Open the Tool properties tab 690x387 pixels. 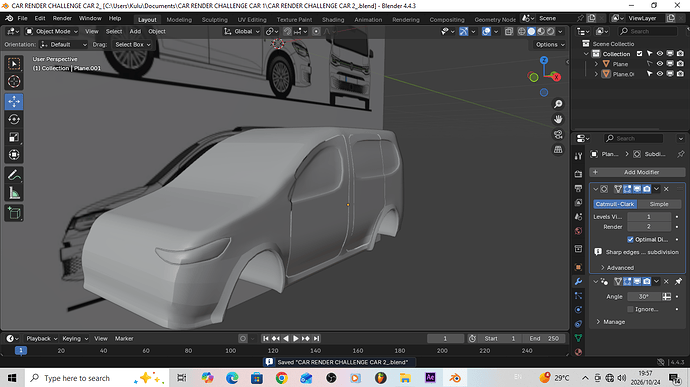pos(578,156)
